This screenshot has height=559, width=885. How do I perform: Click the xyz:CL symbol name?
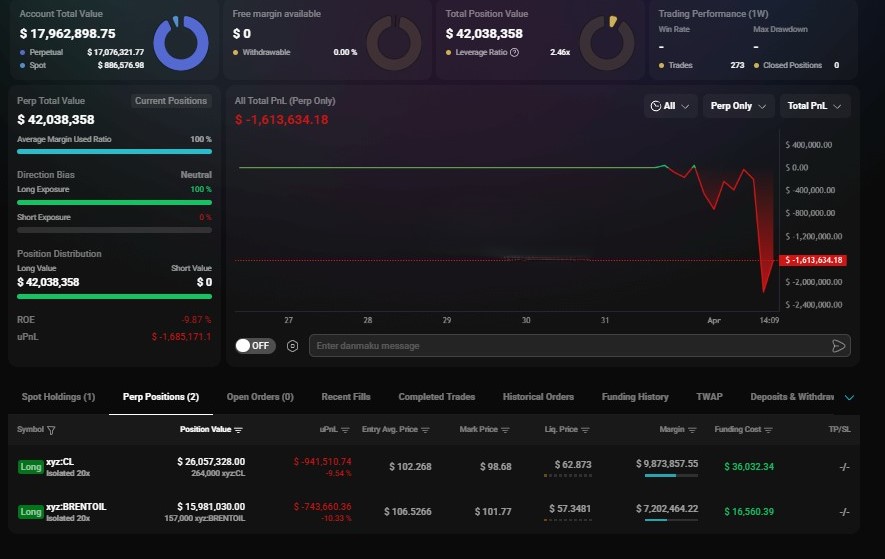point(60,462)
